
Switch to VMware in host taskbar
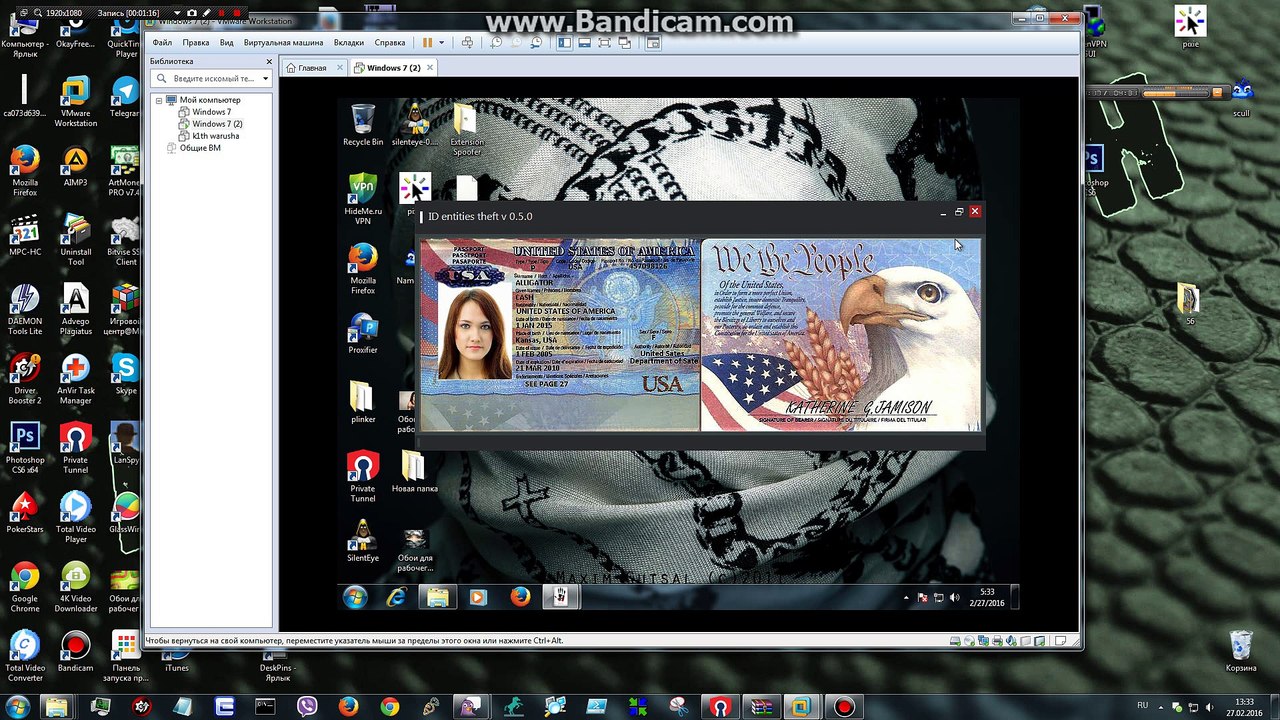point(800,707)
